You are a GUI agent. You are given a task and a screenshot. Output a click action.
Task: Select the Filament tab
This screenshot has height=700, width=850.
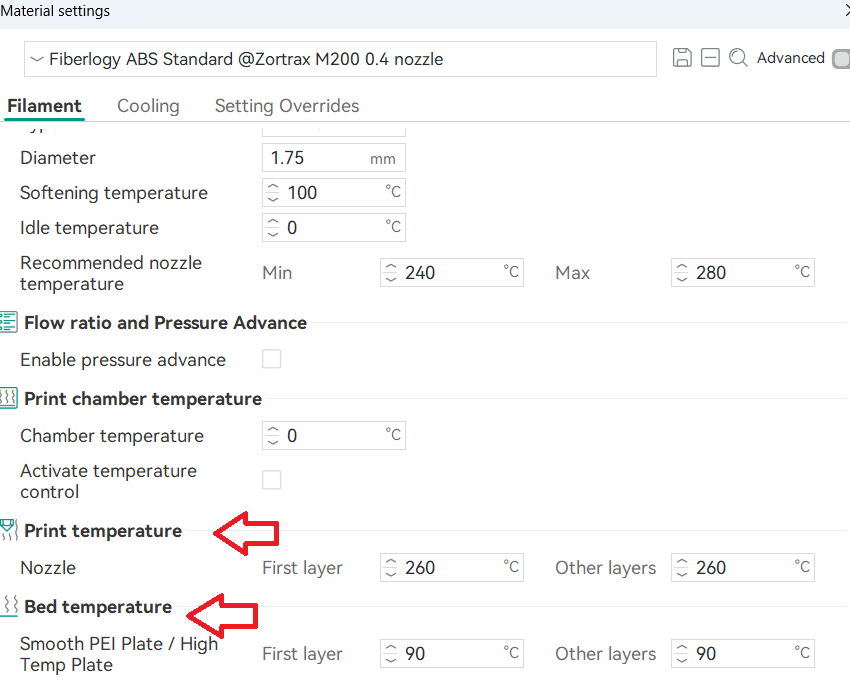click(x=44, y=106)
